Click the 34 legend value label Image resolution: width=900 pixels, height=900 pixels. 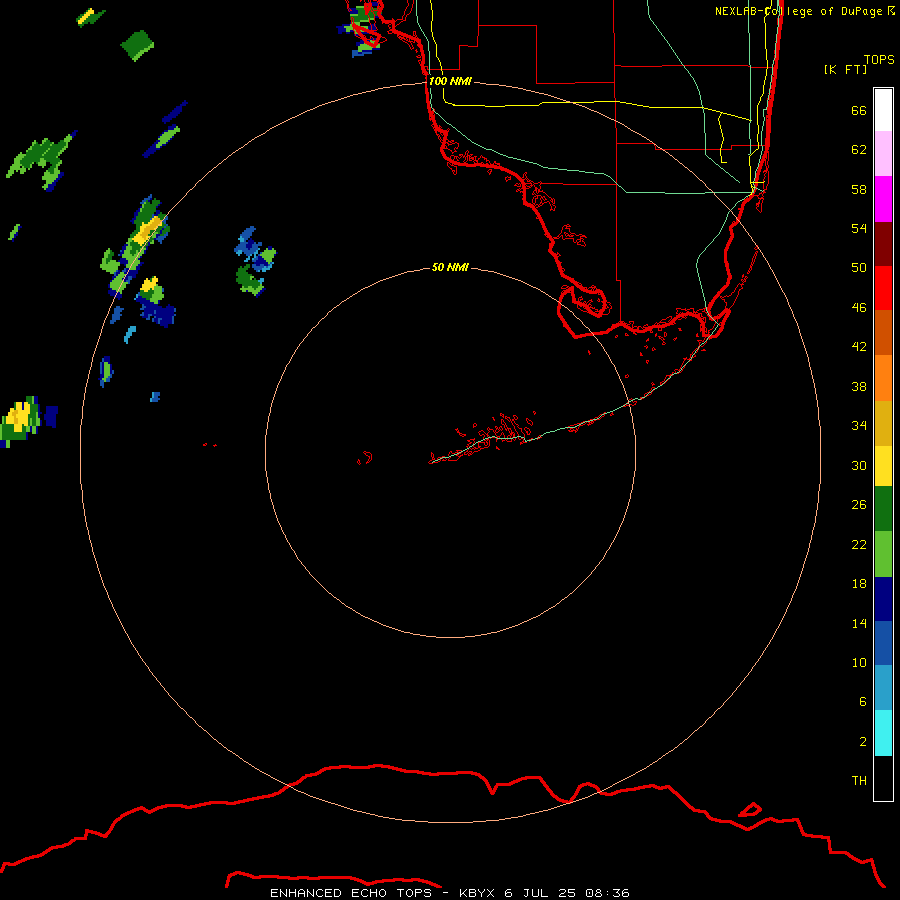[859, 425]
